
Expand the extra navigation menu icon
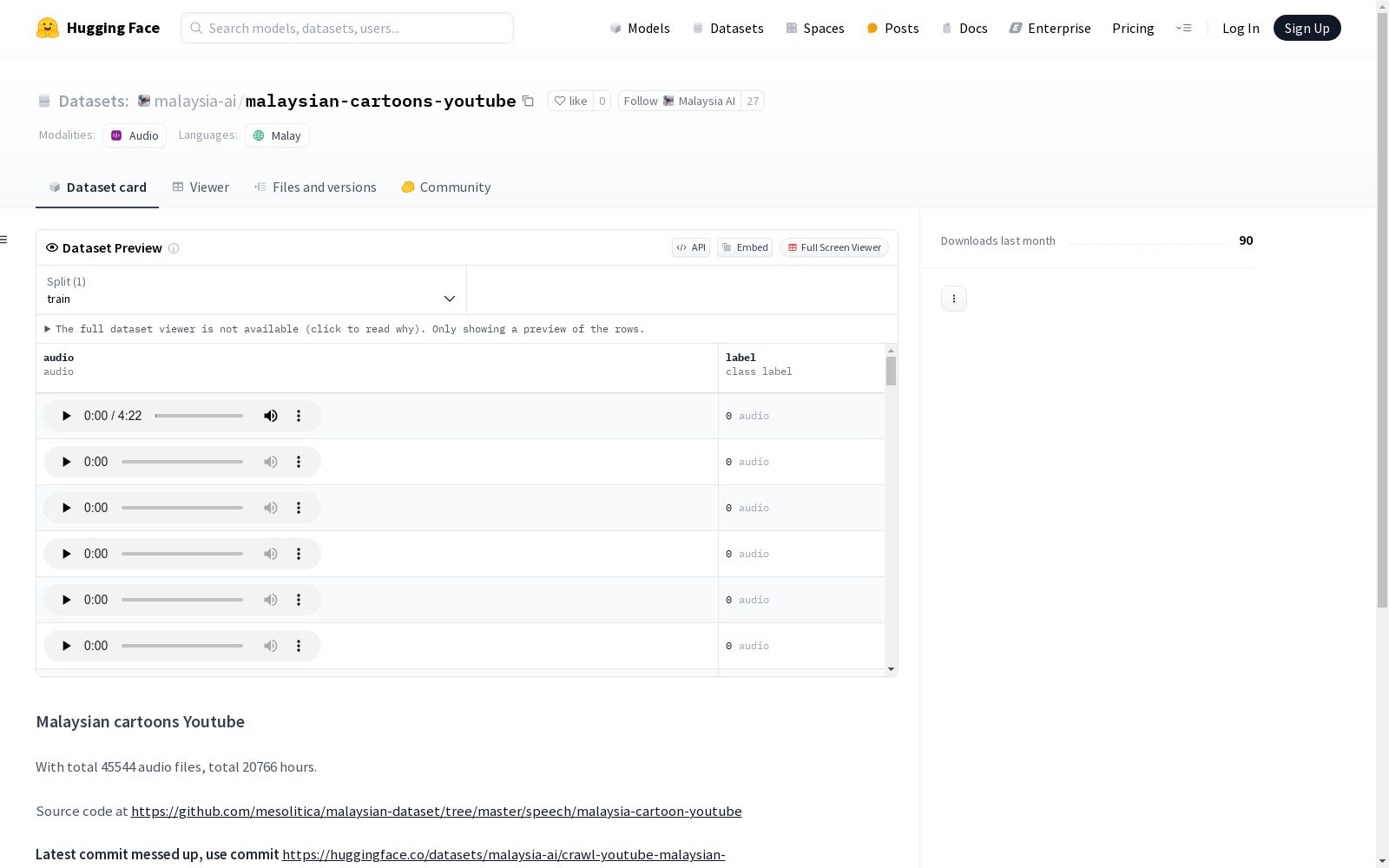click(1183, 28)
